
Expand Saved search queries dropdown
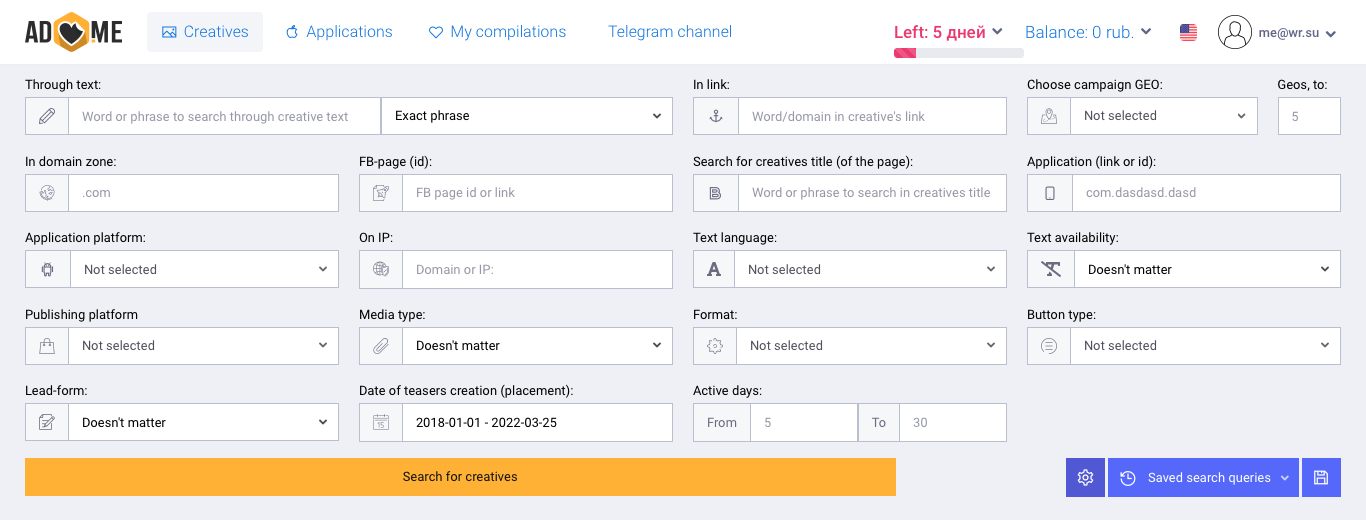tap(1203, 478)
